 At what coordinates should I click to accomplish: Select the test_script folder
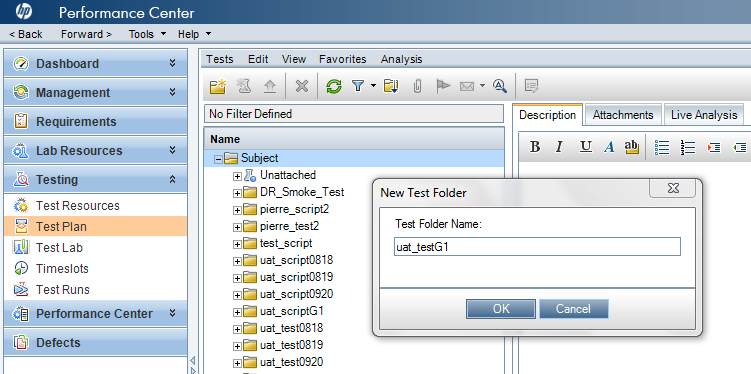tap(286, 243)
